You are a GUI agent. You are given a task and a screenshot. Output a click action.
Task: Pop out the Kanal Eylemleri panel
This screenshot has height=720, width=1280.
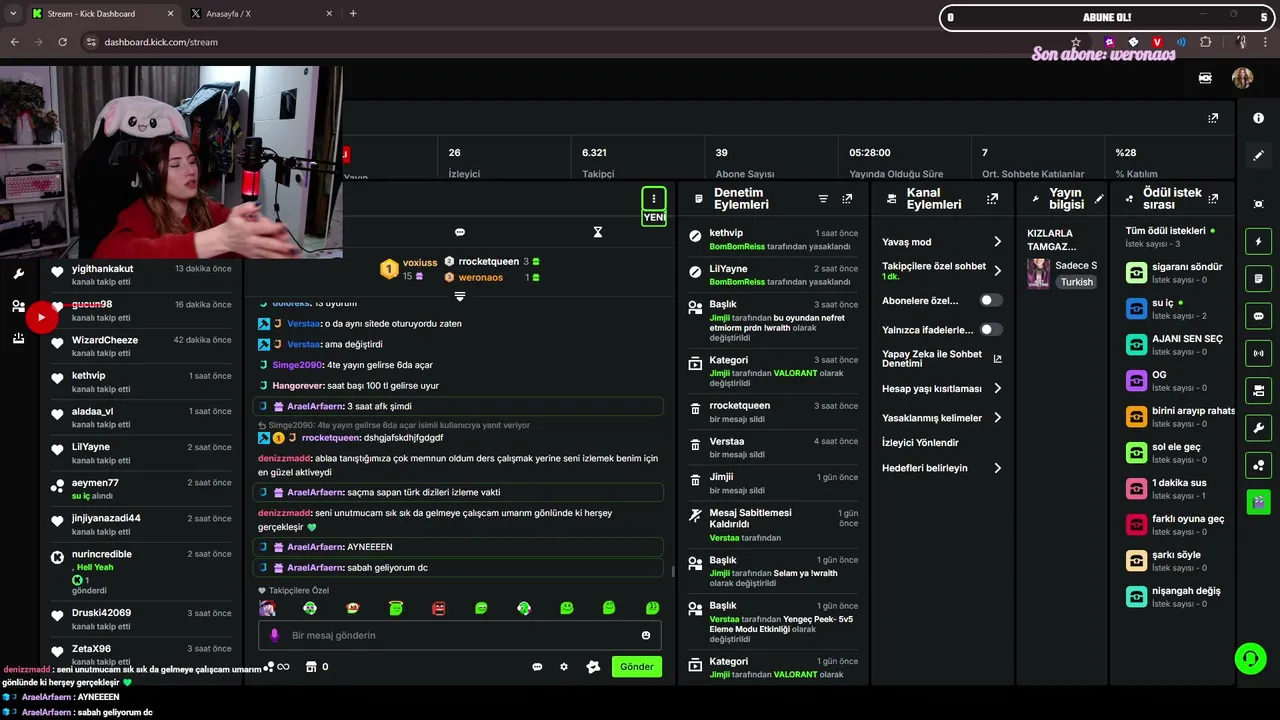(x=992, y=199)
